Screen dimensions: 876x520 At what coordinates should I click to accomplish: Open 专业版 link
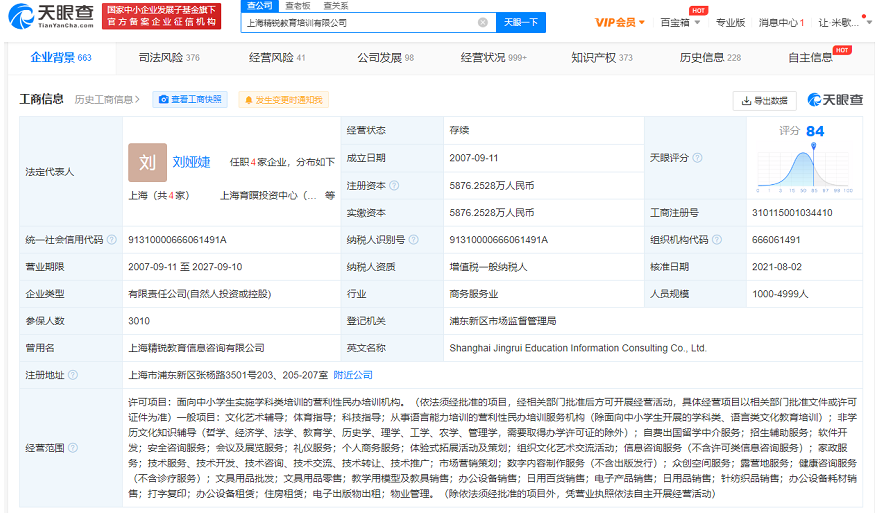[730, 22]
